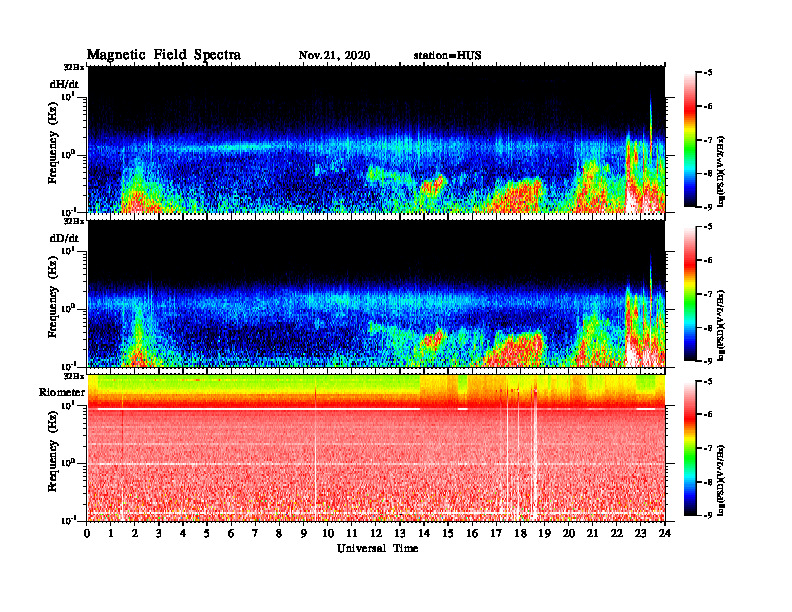
Task: Click "-5" on the dH/dt color scale
Action: tap(707, 73)
